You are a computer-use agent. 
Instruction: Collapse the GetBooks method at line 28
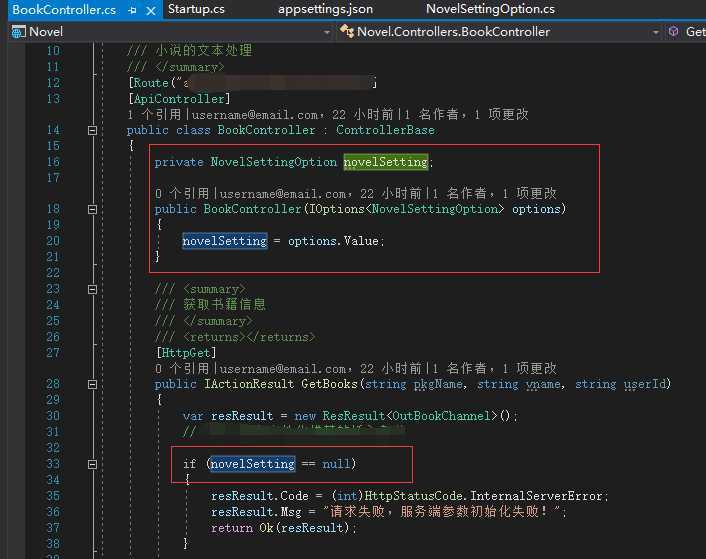tap(92, 384)
